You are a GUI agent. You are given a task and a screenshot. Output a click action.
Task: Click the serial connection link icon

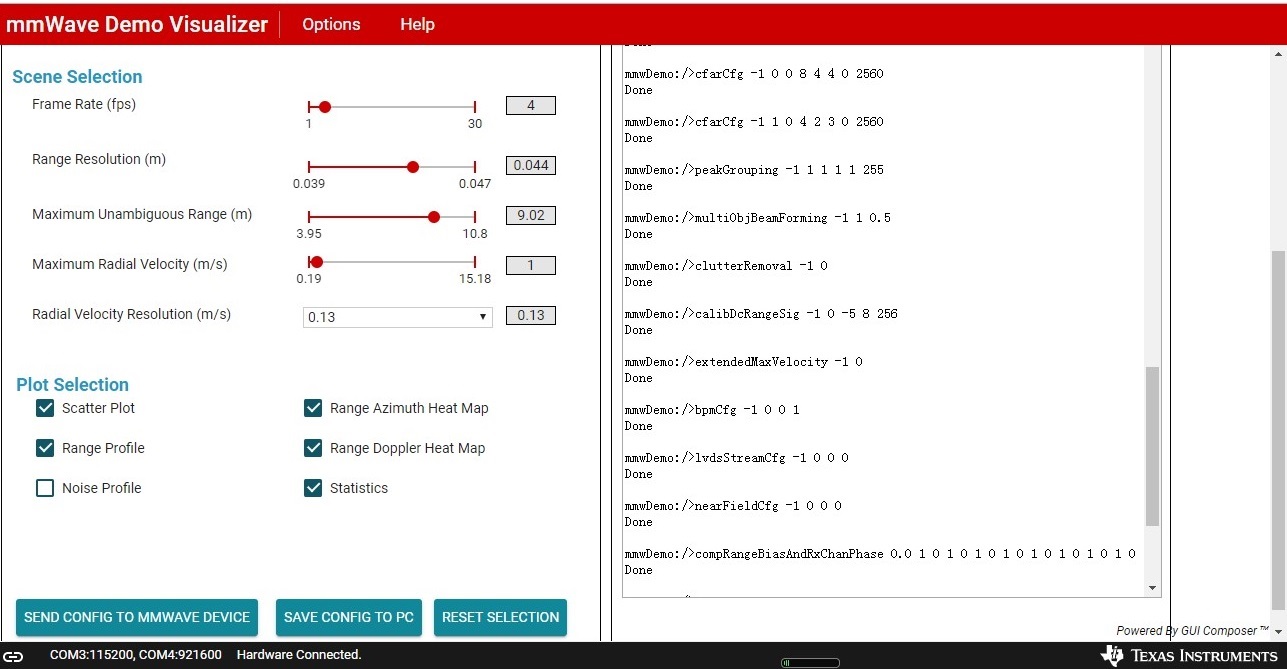[x=12, y=655]
